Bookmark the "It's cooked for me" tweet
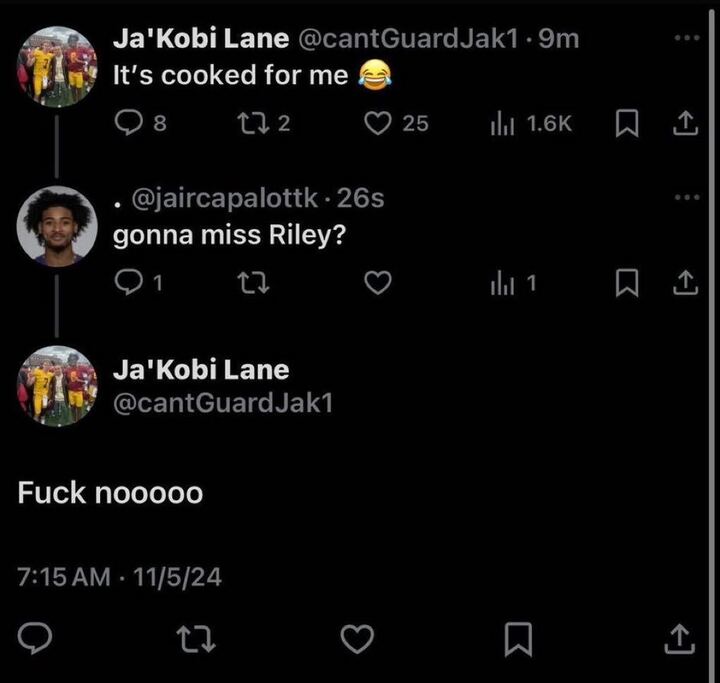720x683 pixels. click(x=625, y=123)
